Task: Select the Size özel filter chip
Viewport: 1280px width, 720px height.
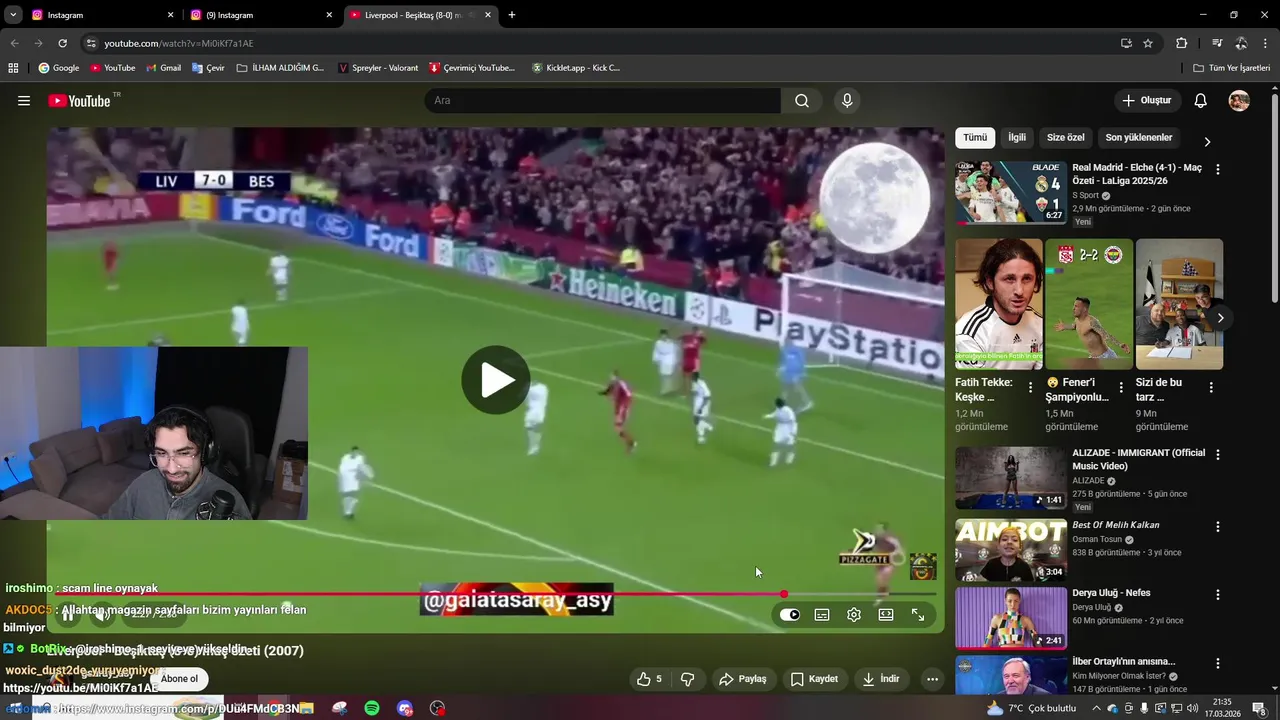Action: coord(1066,138)
